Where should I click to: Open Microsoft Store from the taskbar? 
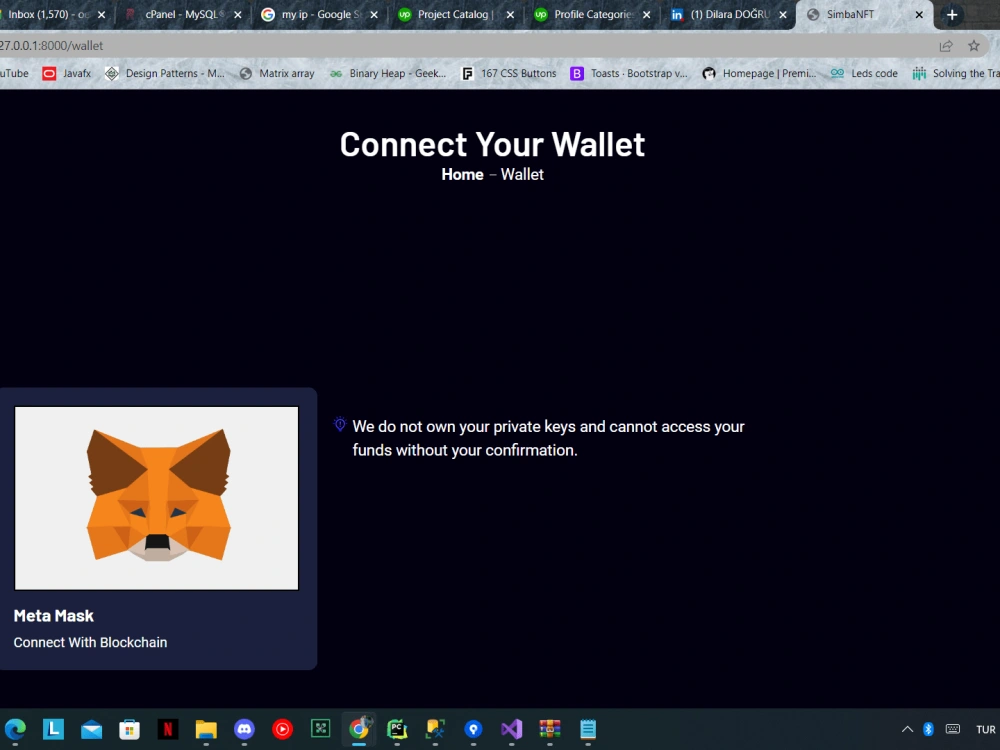click(129, 729)
